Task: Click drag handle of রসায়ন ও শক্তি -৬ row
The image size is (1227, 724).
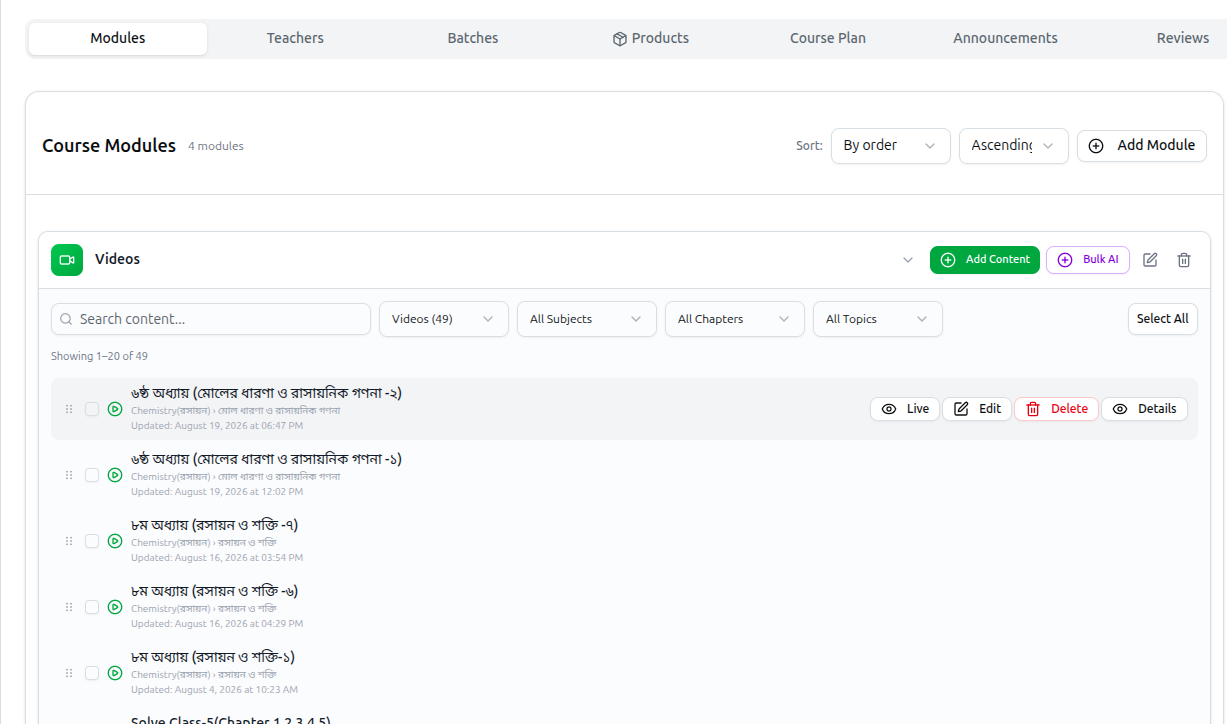Action: click(x=69, y=607)
